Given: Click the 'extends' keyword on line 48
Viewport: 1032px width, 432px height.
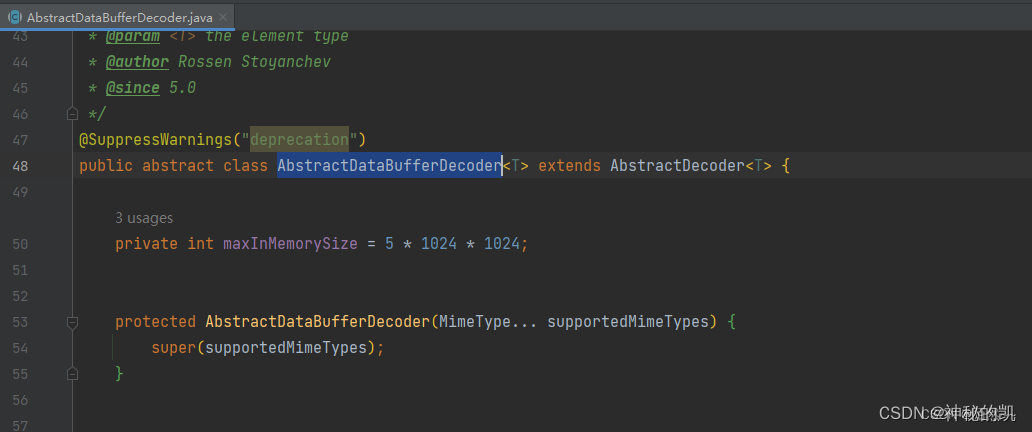Looking at the screenshot, I should pos(569,166).
